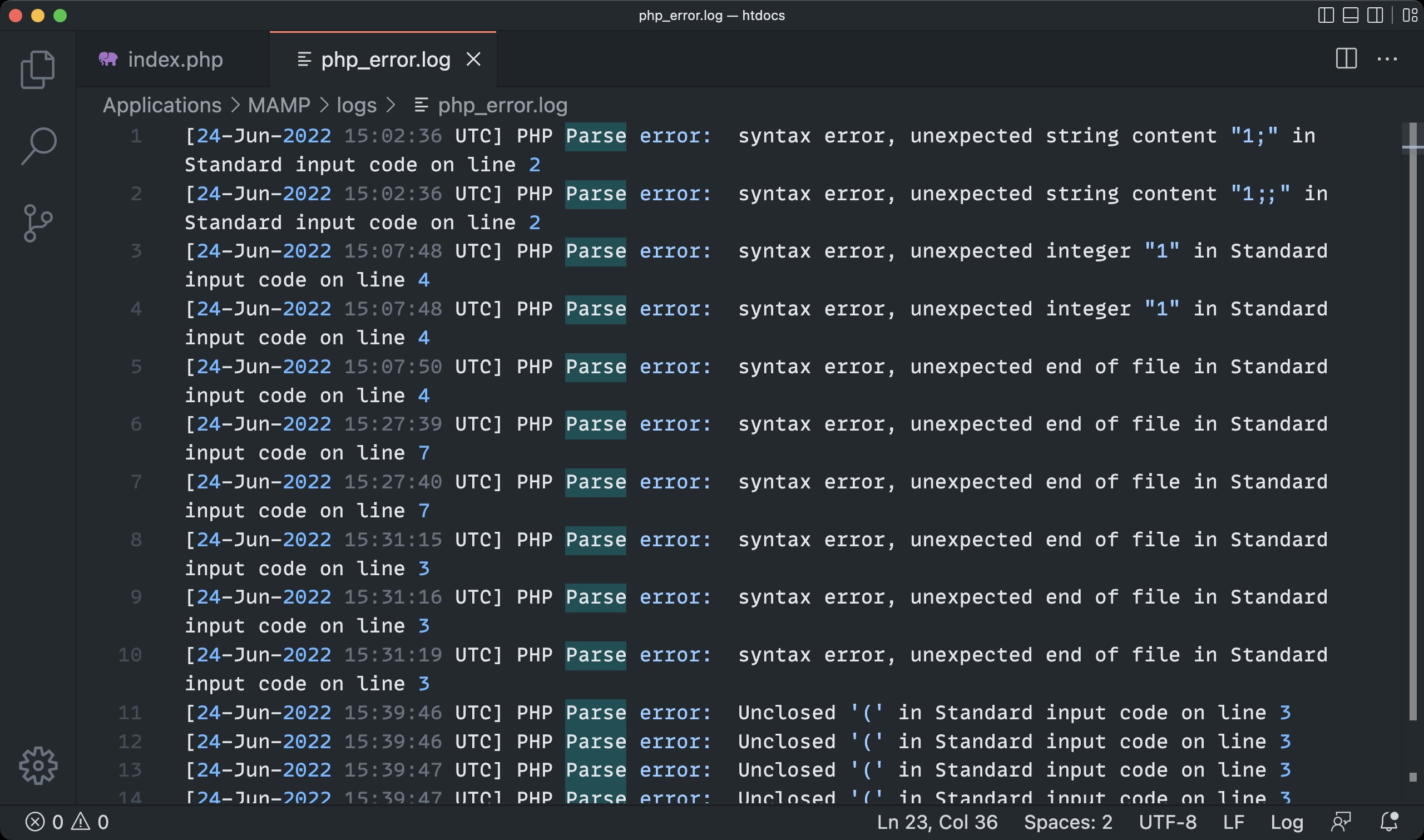Expand the Applications breadcrumb segment
The image size is (1424, 840).
tap(162, 105)
